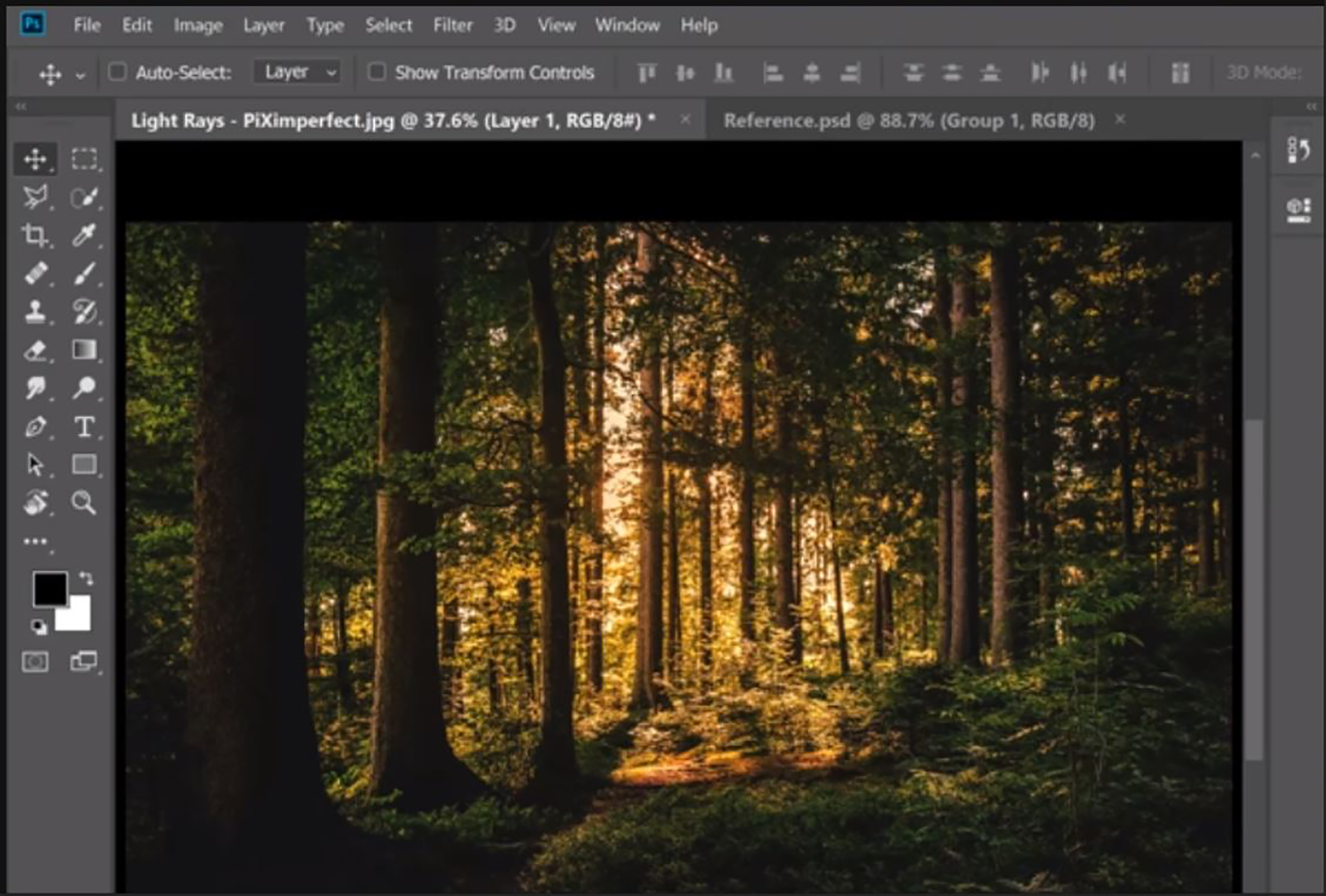Select the Rectangular Marquee tool
The image size is (1326, 896).
pos(84,159)
